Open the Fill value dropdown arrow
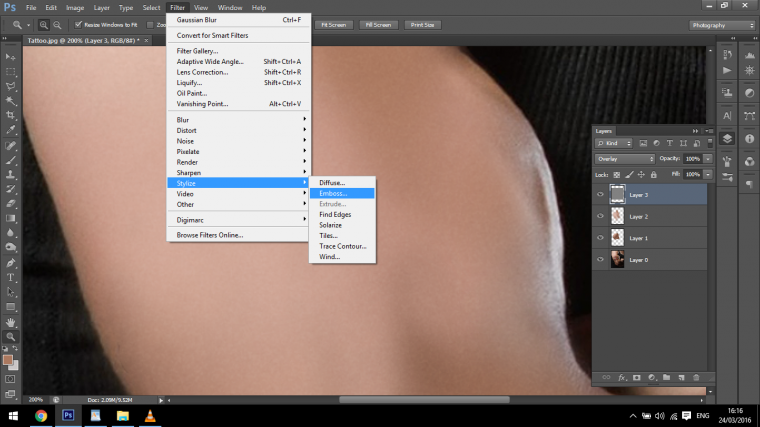Viewport: 760px width, 427px height. [708, 174]
